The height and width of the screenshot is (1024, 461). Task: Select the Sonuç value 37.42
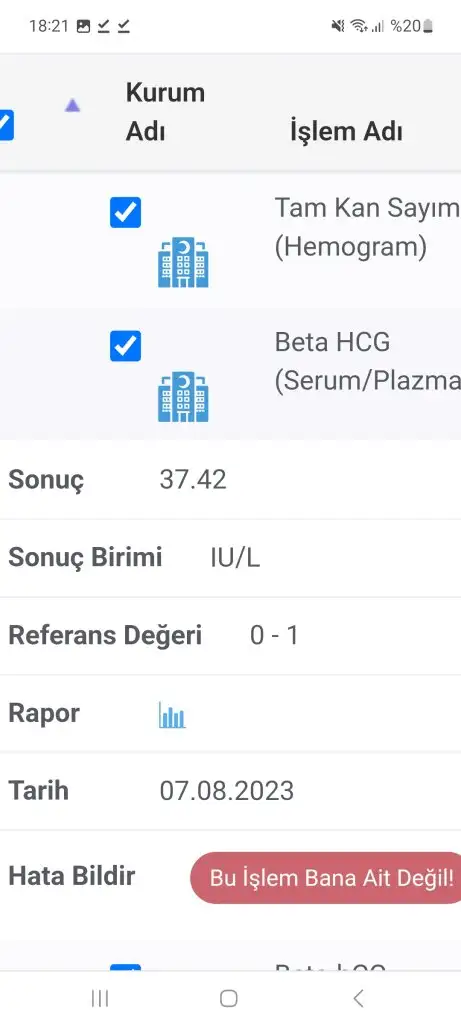coord(193,480)
